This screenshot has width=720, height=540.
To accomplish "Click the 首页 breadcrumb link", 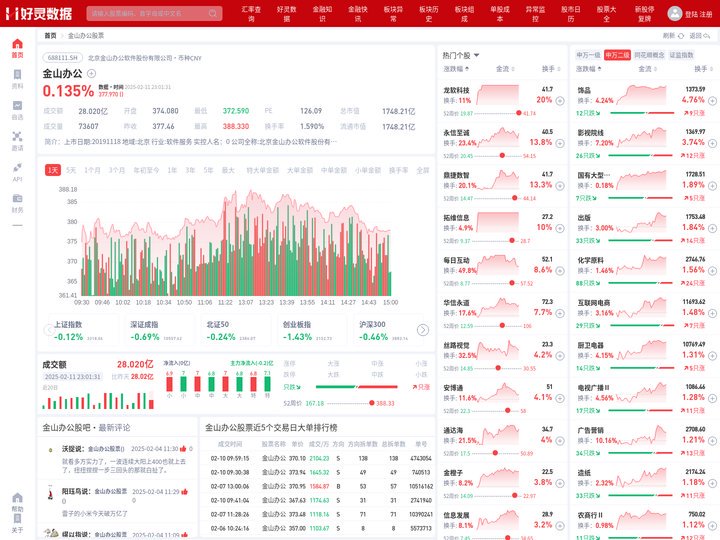I will pos(50,35).
